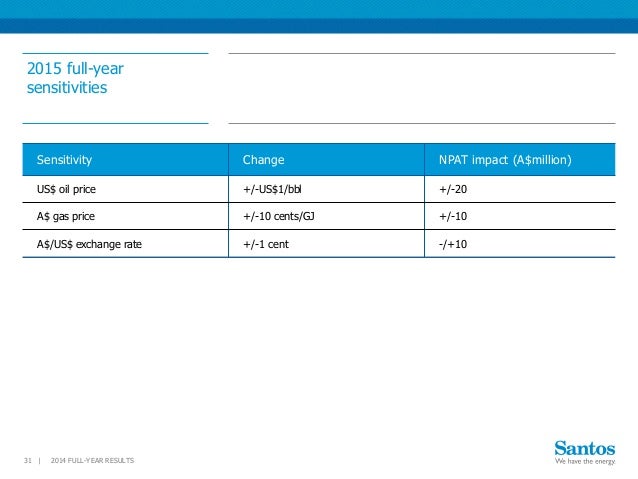The width and height of the screenshot is (638, 479).
Task: Click the slide number '31'
Action: (28, 460)
